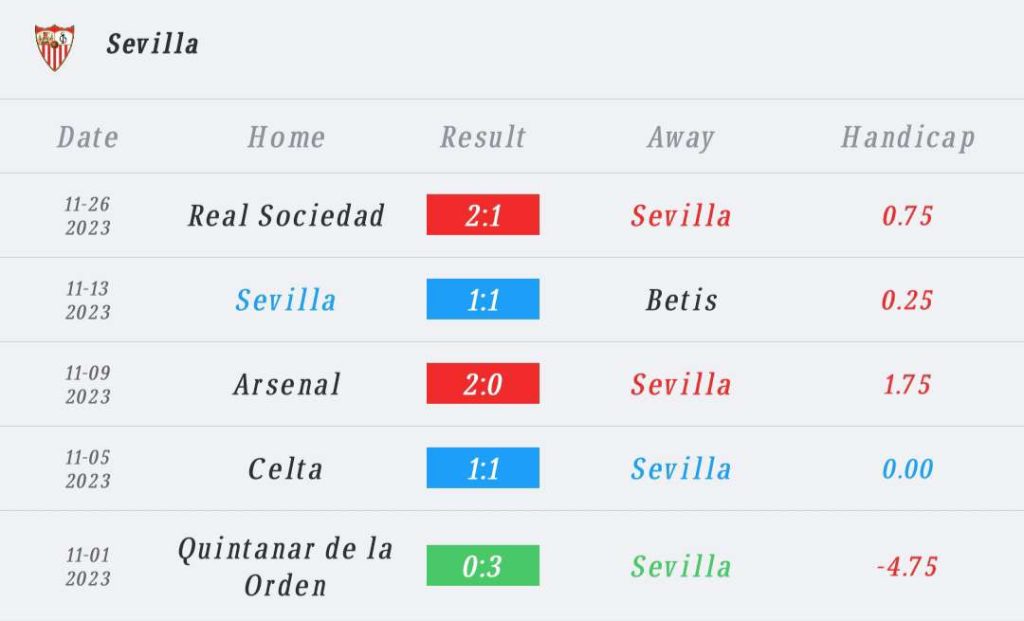
Task: Click the Sevilla club crest icon
Action: (54, 47)
